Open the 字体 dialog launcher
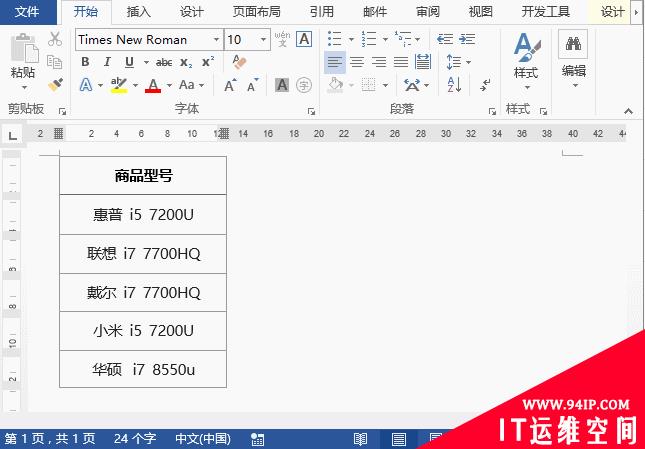 [311, 111]
